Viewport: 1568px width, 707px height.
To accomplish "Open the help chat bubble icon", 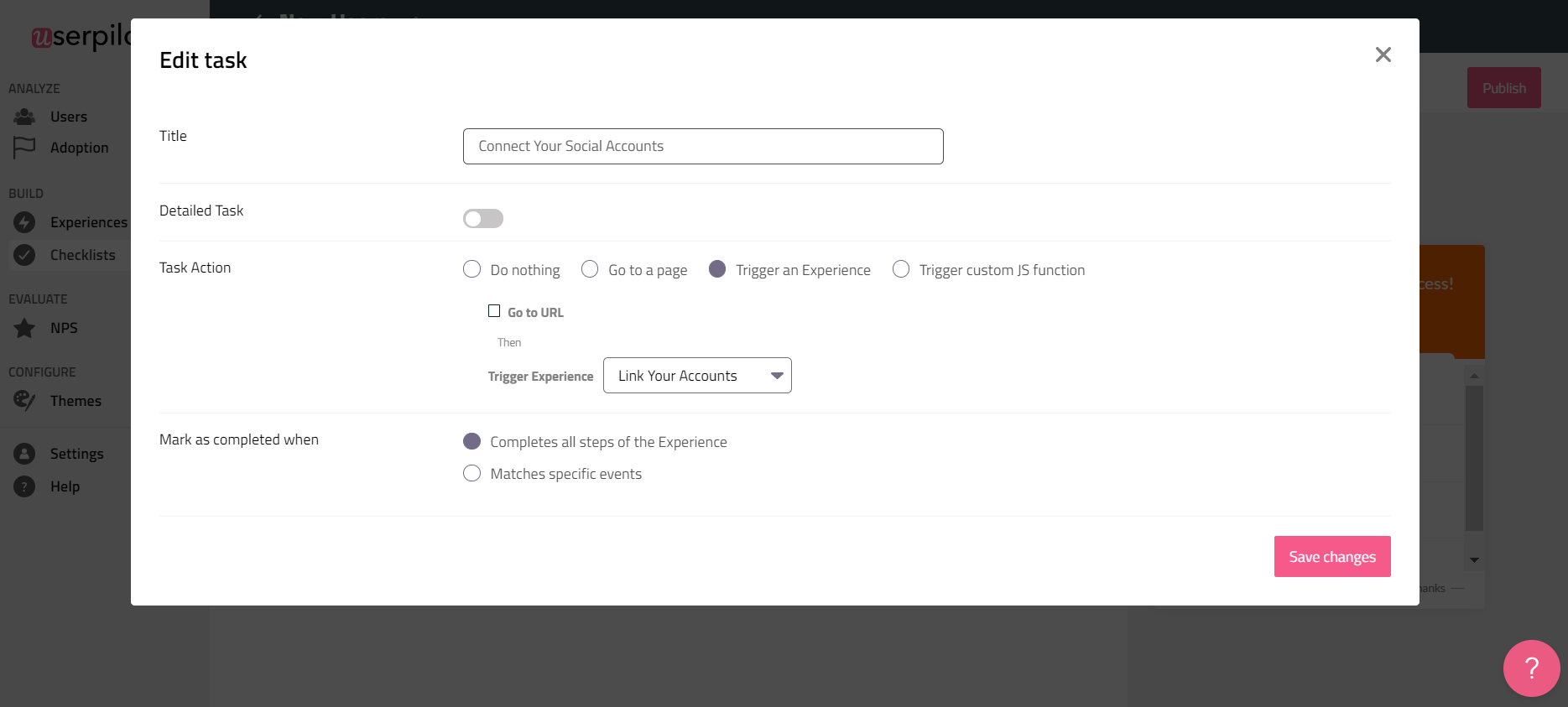I will tap(1531, 668).
